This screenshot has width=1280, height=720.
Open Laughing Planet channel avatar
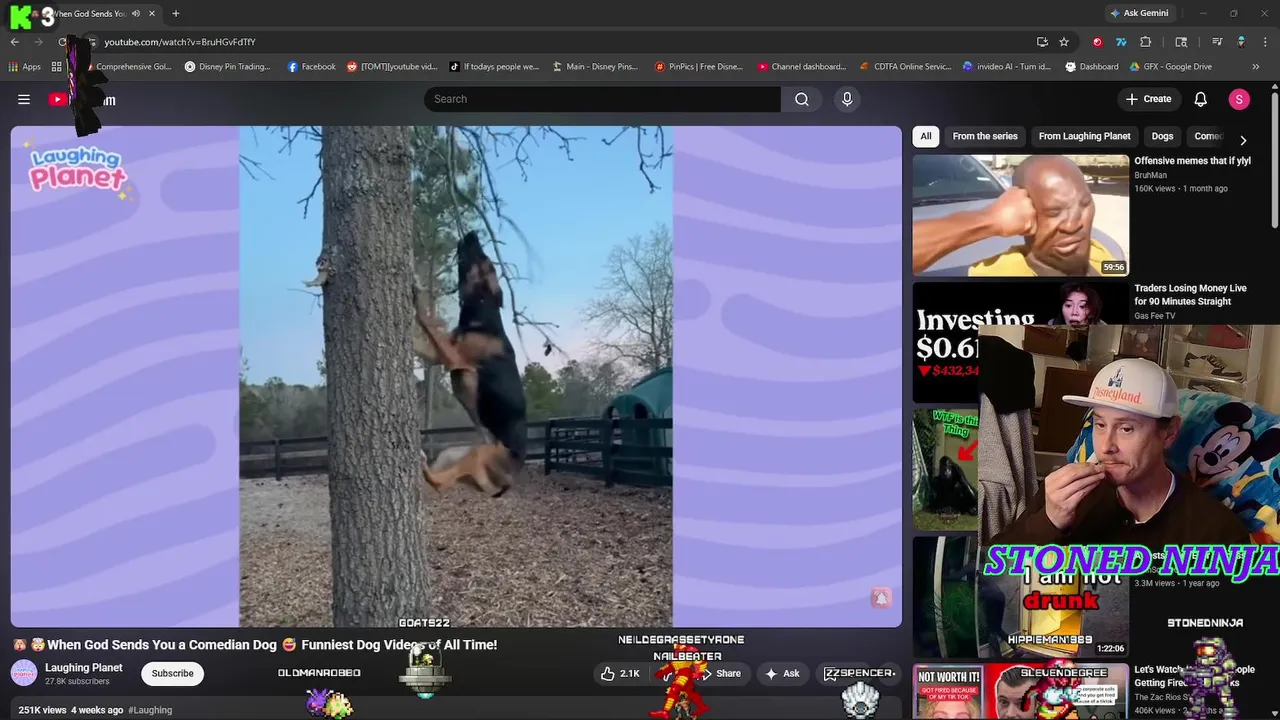(x=24, y=673)
